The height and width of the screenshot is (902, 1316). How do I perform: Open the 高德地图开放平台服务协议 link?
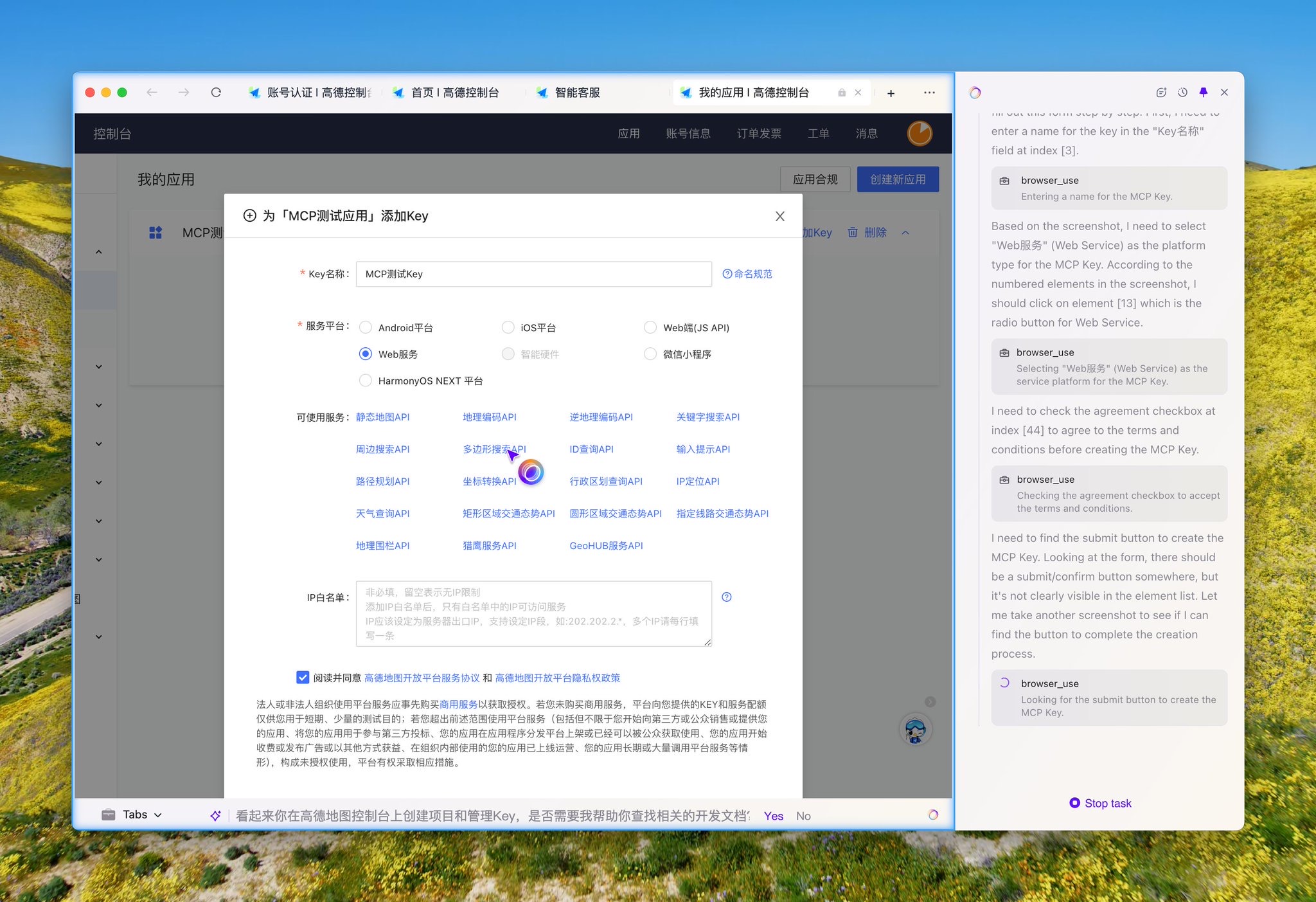click(422, 678)
